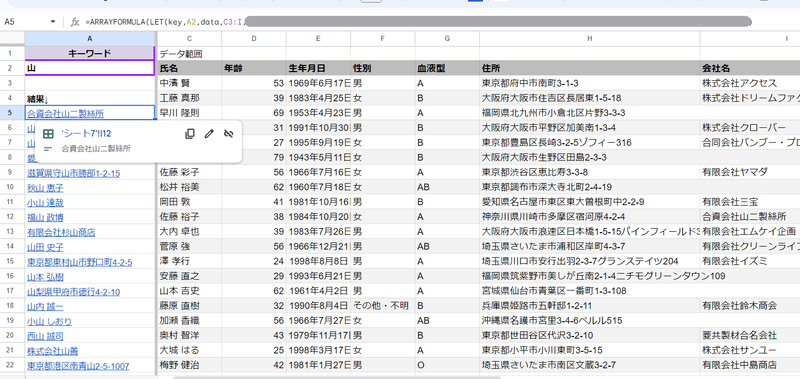Click the select-all corner box
800x379 pixels.
pos(12,38)
